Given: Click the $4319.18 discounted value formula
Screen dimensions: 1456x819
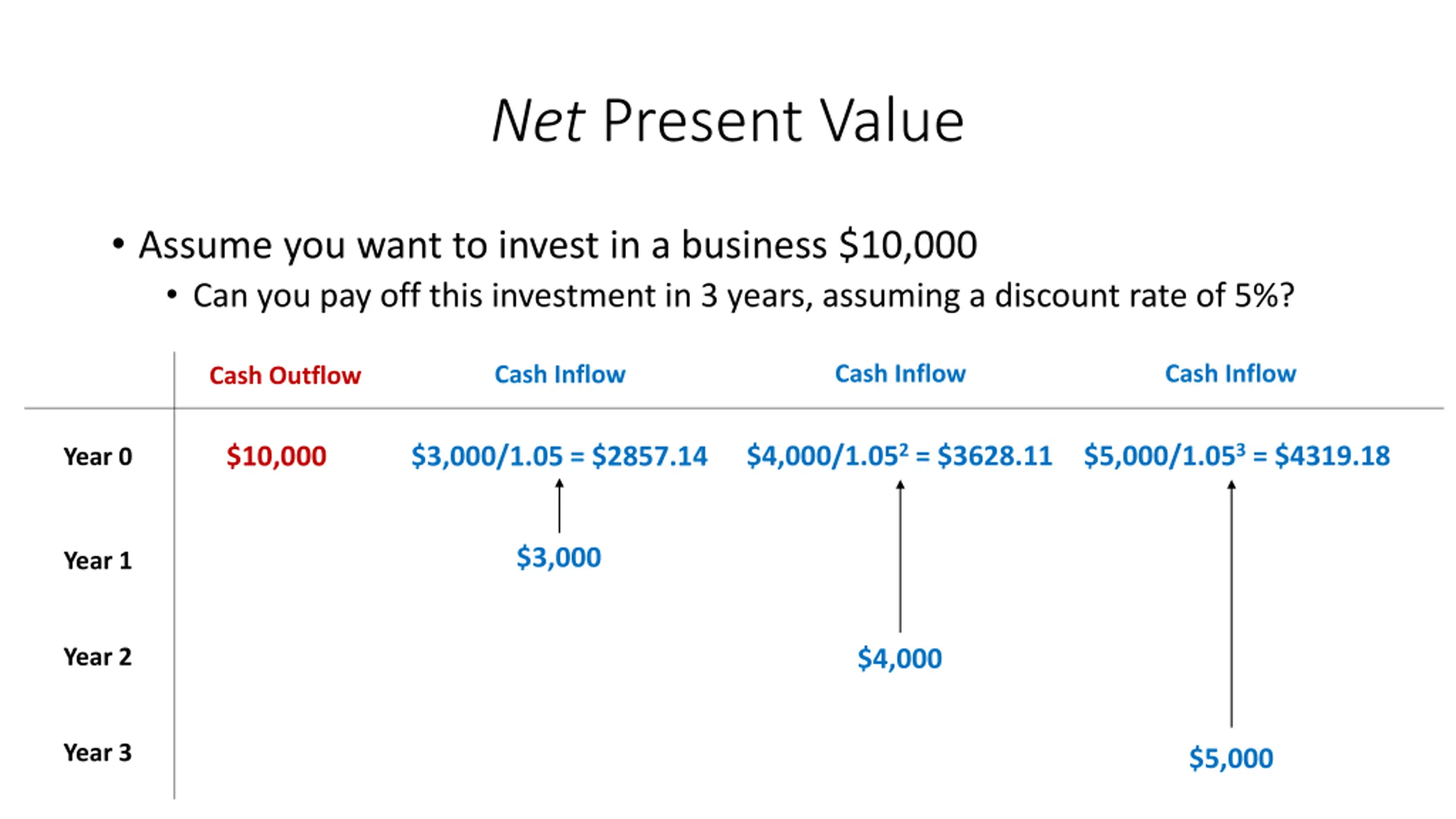Looking at the screenshot, I should [x=1237, y=456].
